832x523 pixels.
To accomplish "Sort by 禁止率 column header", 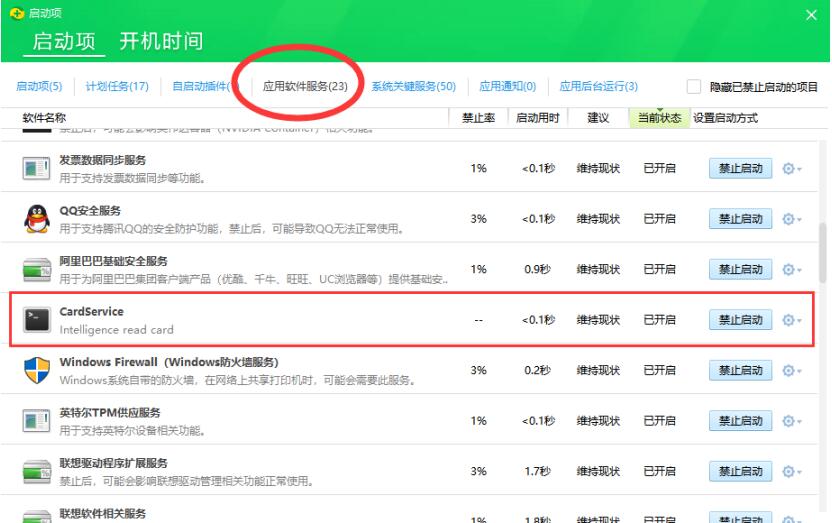I will pyautogui.click(x=478, y=118).
